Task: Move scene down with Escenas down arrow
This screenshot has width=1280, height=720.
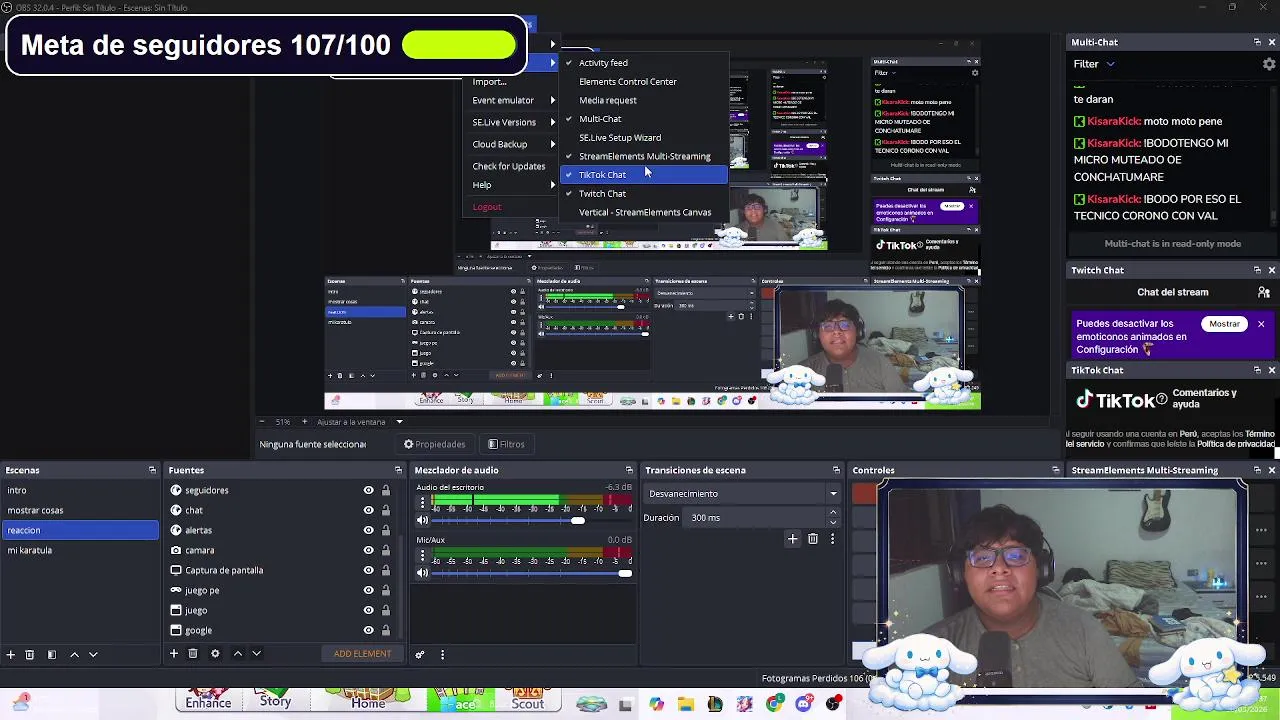Action: point(93,654)
